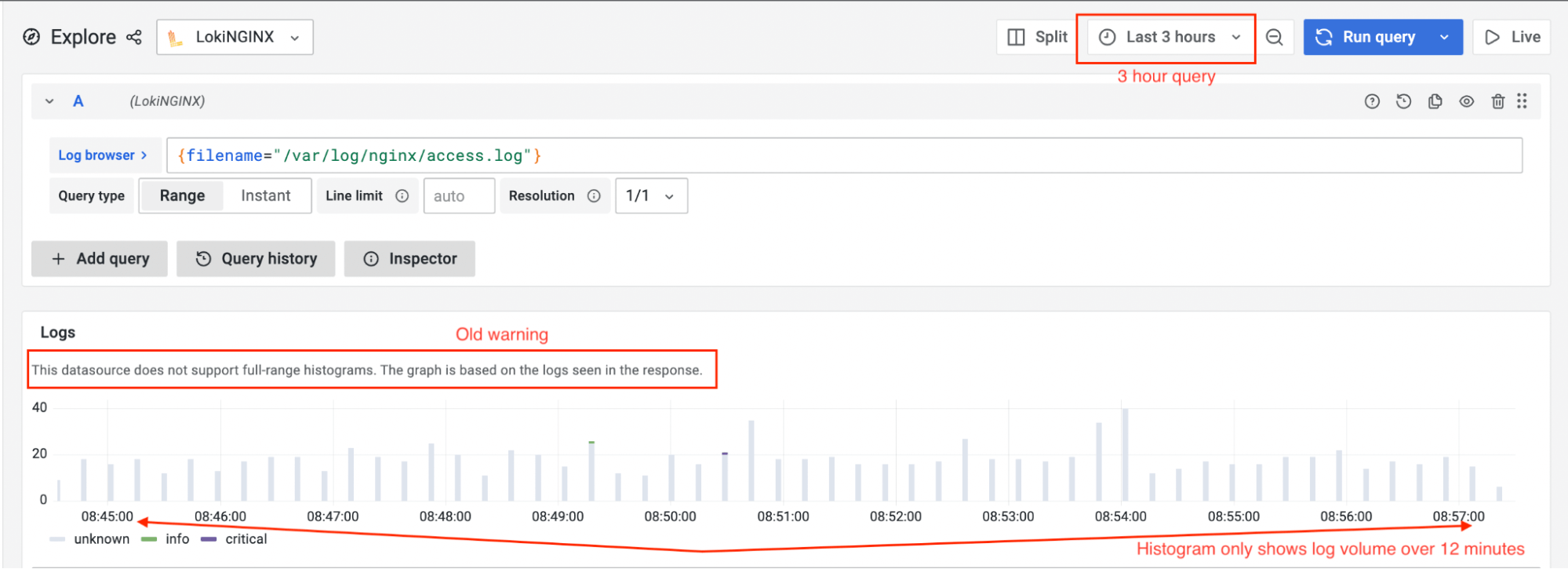Click the Line limit auto input field
This screenshot has width=1568, height=569.
pos(459,196)
